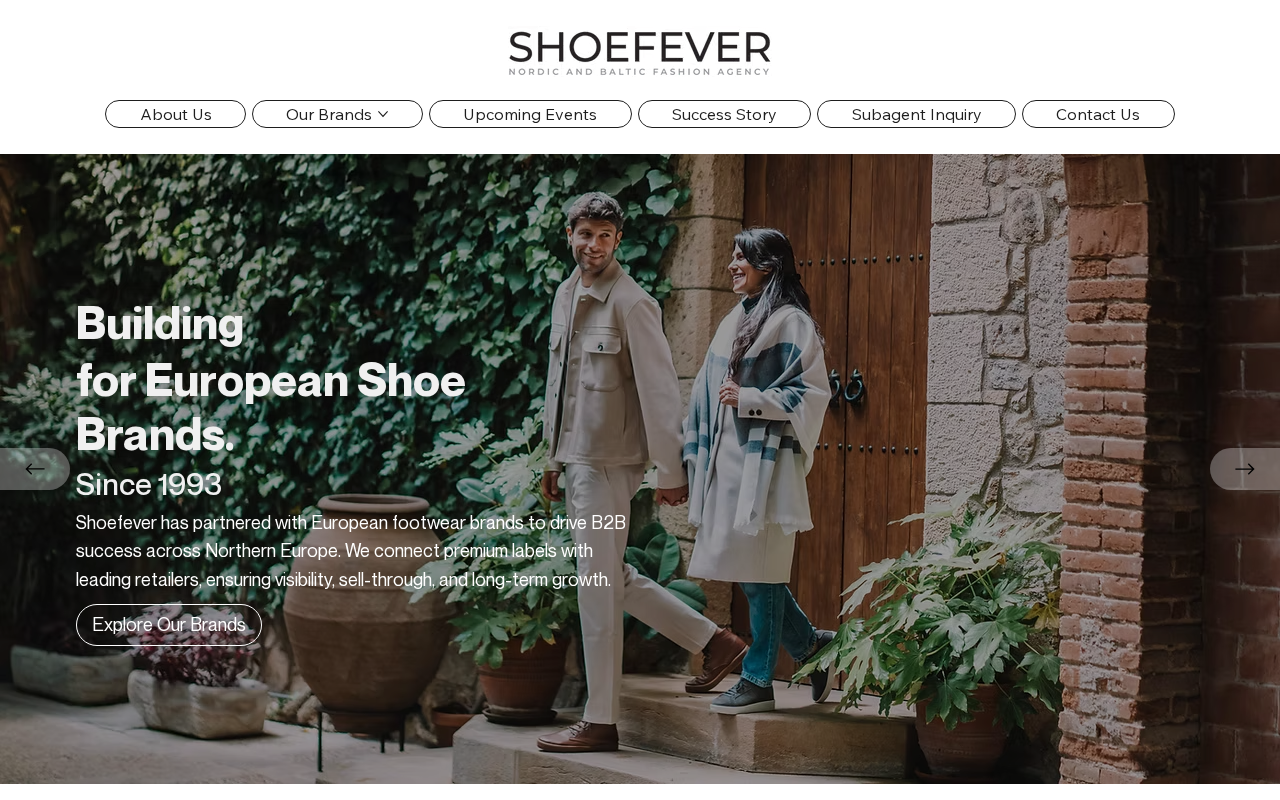This screenshot has height=800, width=1280.
Task: Navigate to Contact Us
Action: (1098, 114)
